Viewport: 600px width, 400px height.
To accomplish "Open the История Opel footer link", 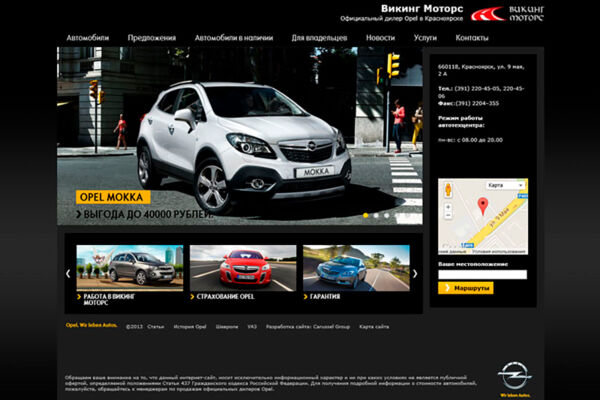I will point(190,327).
